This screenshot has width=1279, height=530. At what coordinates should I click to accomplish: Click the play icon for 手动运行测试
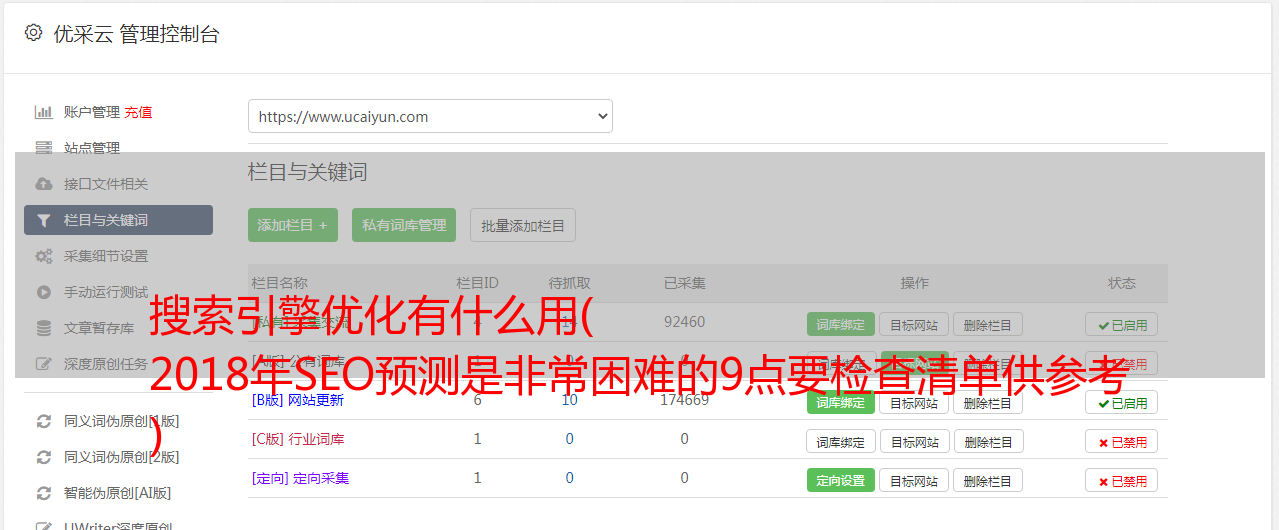tap(43, 292)
